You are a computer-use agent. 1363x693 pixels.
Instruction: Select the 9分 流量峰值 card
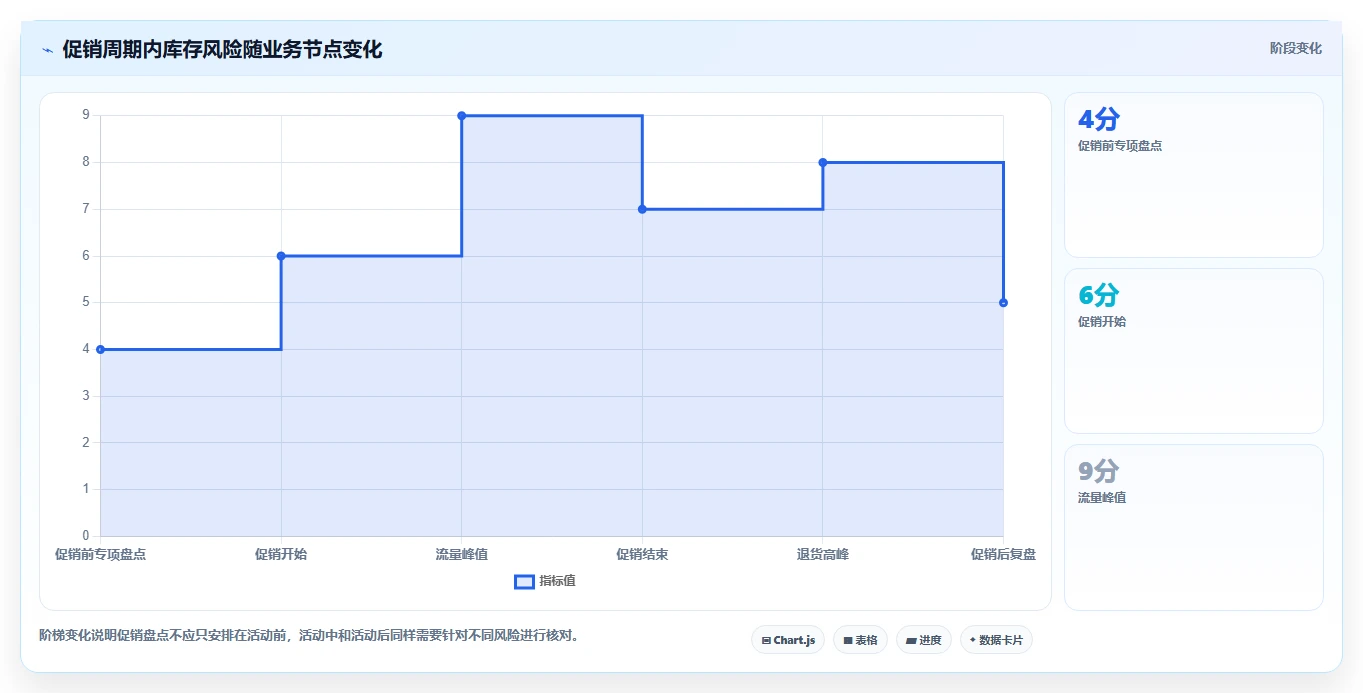click(1194, 527)
